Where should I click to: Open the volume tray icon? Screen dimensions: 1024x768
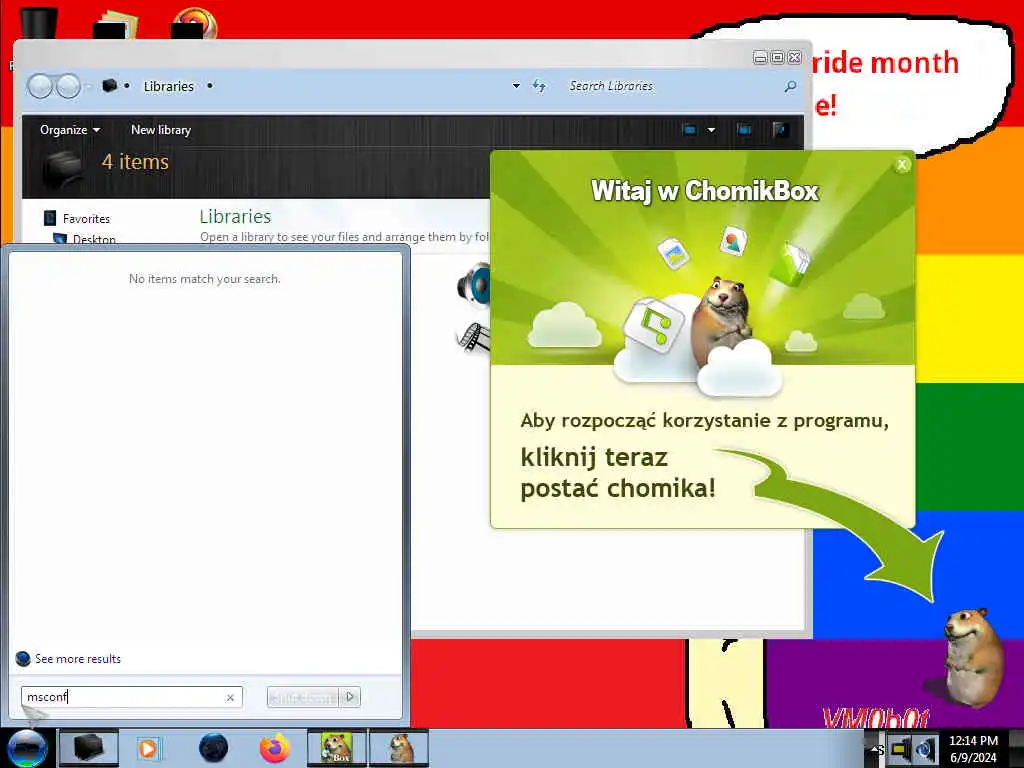(x=925, y=749)
